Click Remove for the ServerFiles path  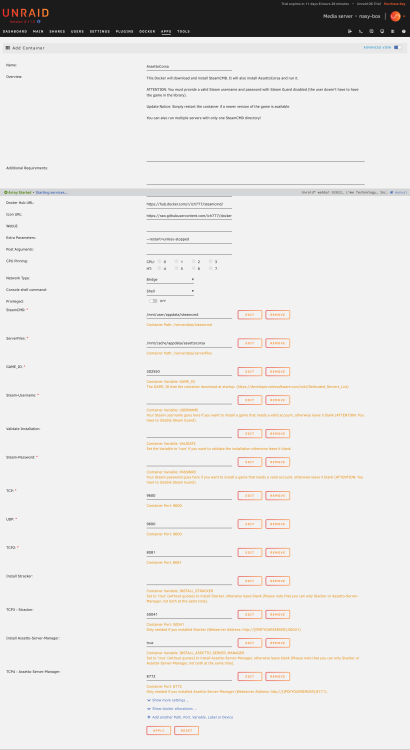pyautogui.click(x=277, y=343)
